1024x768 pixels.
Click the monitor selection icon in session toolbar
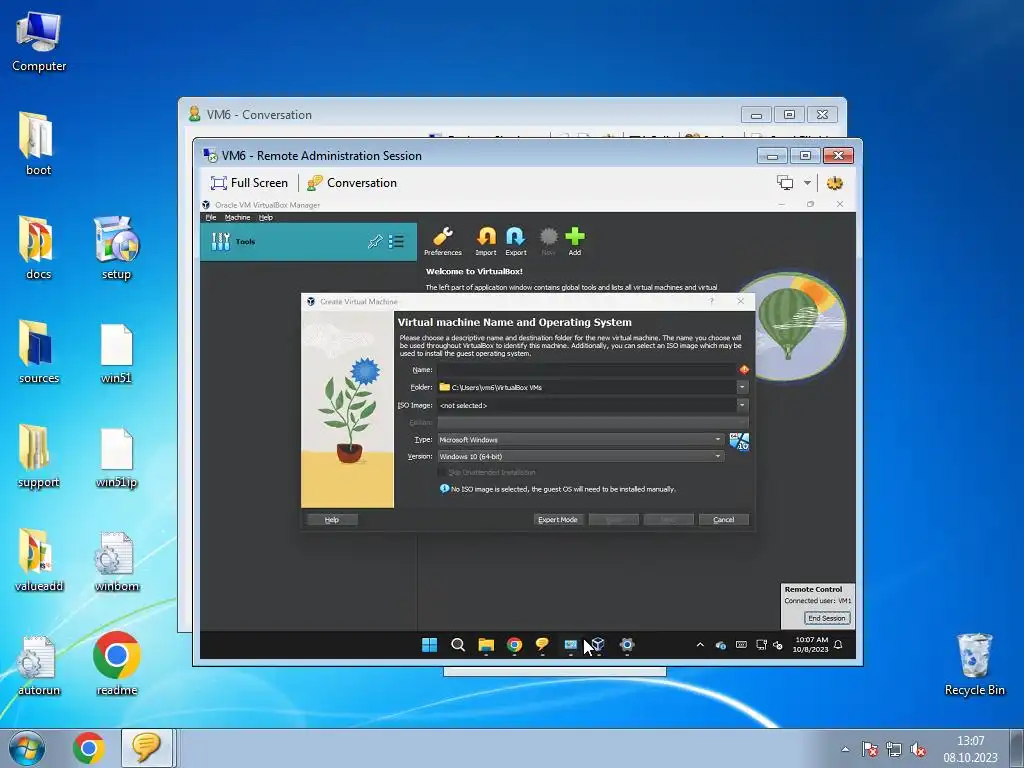[785, 183]
